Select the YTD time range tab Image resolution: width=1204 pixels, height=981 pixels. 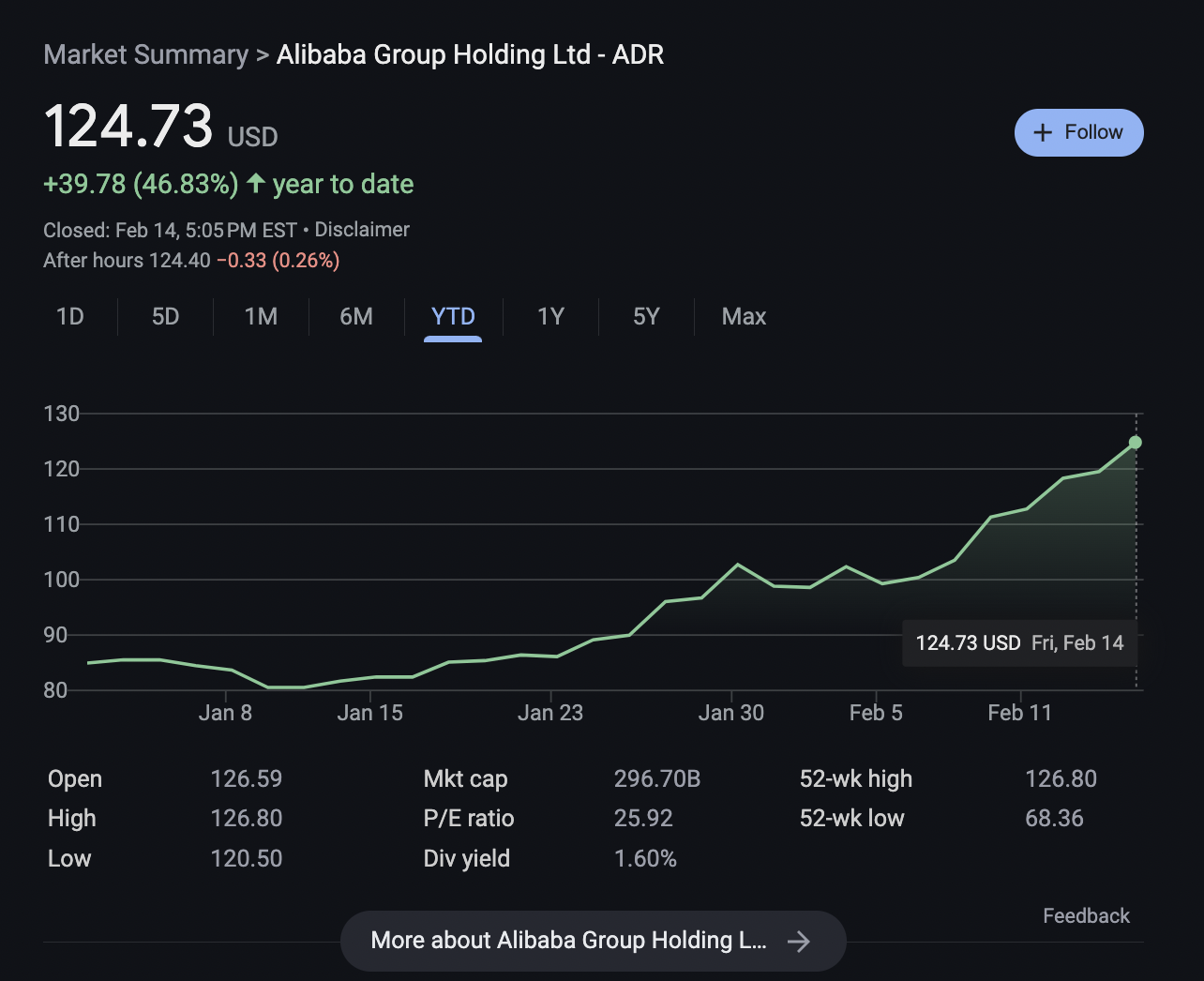pyautogui.click(x=453, y=316)
